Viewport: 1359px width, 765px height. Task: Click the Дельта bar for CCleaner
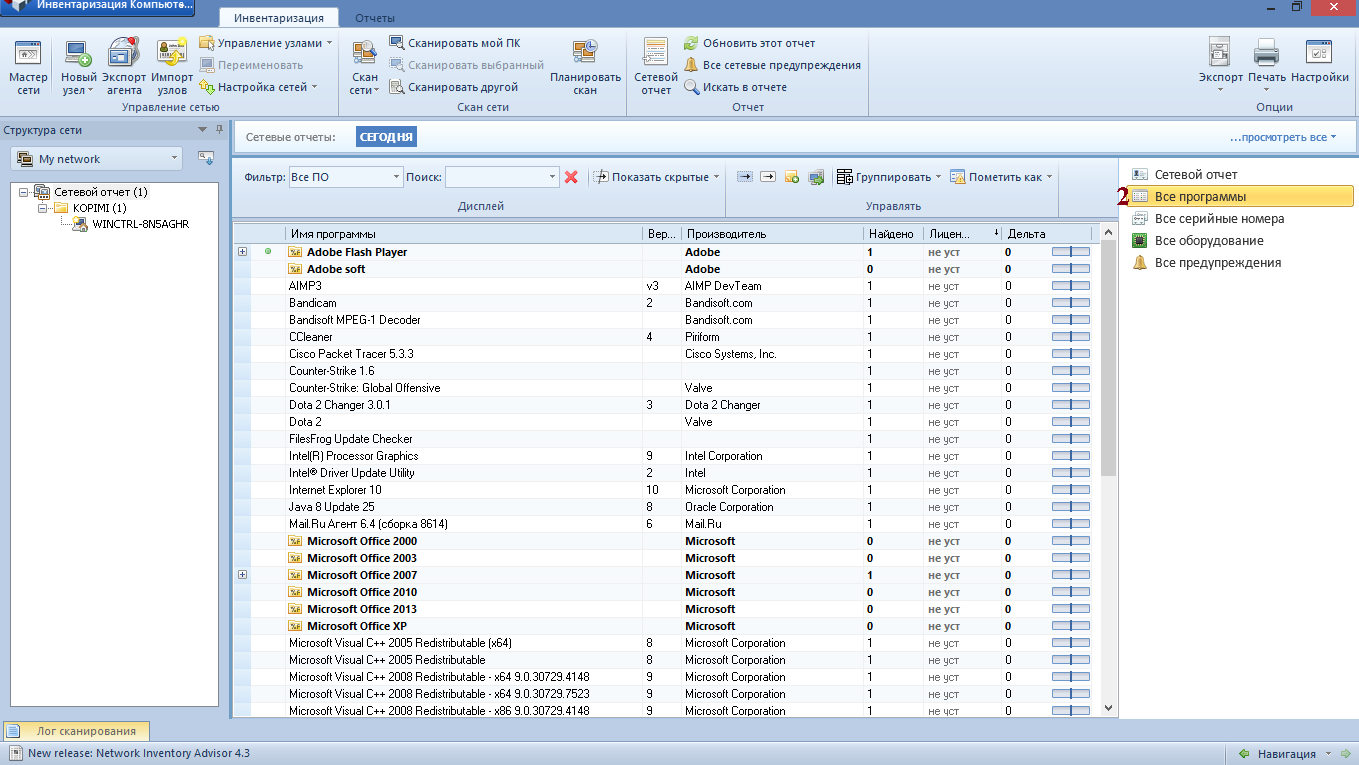tap(1071, 337)
